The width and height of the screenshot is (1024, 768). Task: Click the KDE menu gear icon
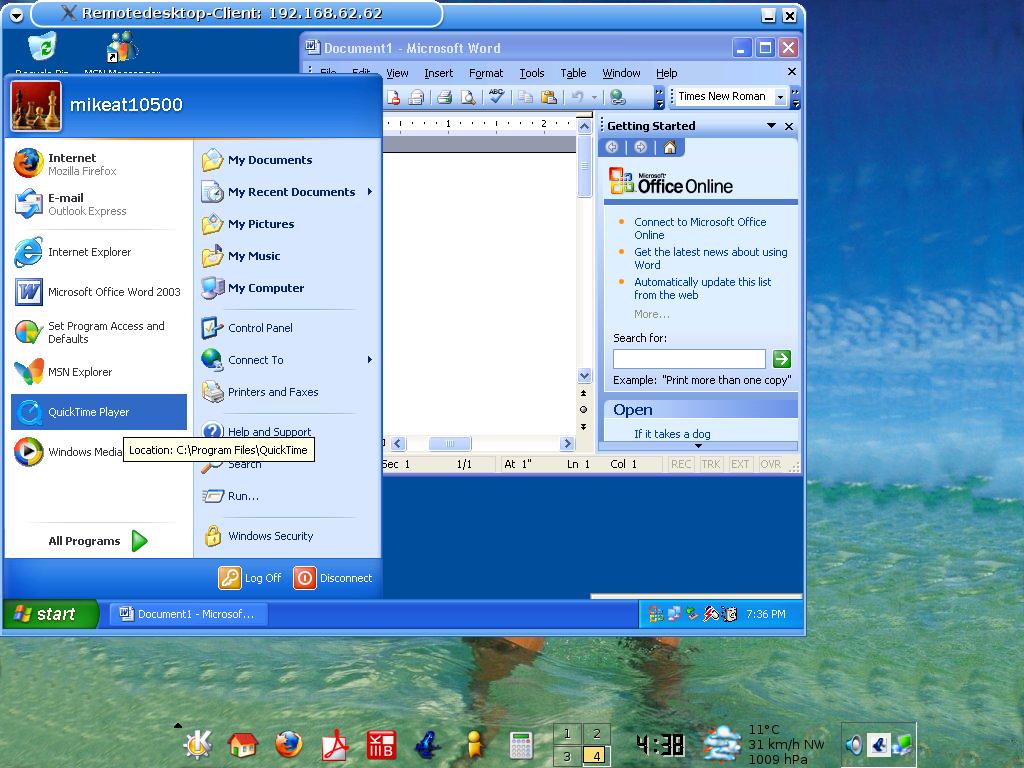point(197,744)
